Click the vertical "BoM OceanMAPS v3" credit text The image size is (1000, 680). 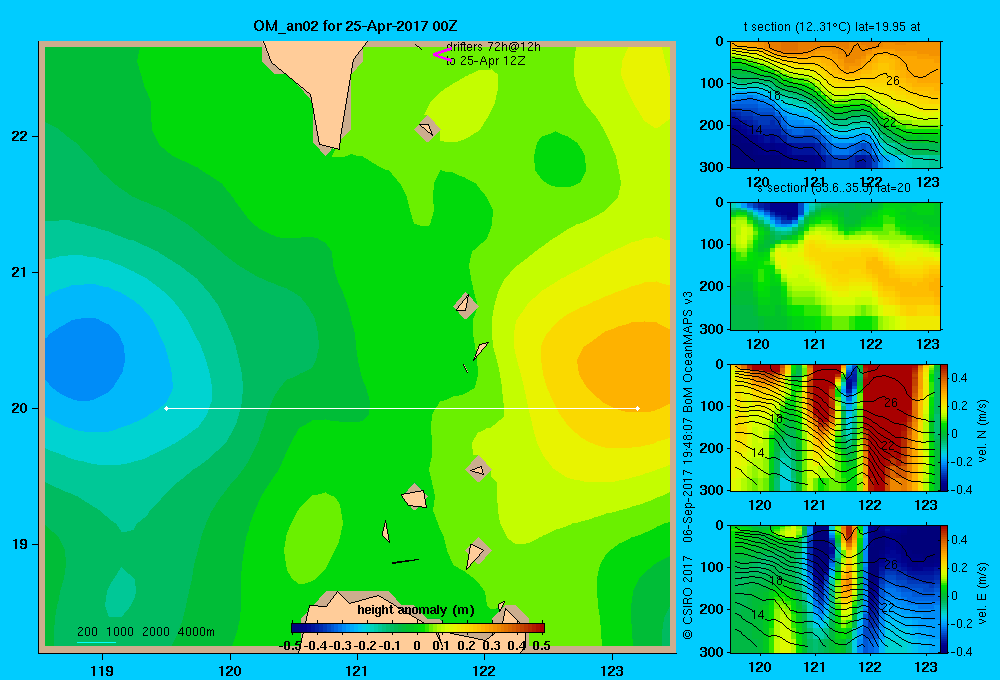point(688,352)
